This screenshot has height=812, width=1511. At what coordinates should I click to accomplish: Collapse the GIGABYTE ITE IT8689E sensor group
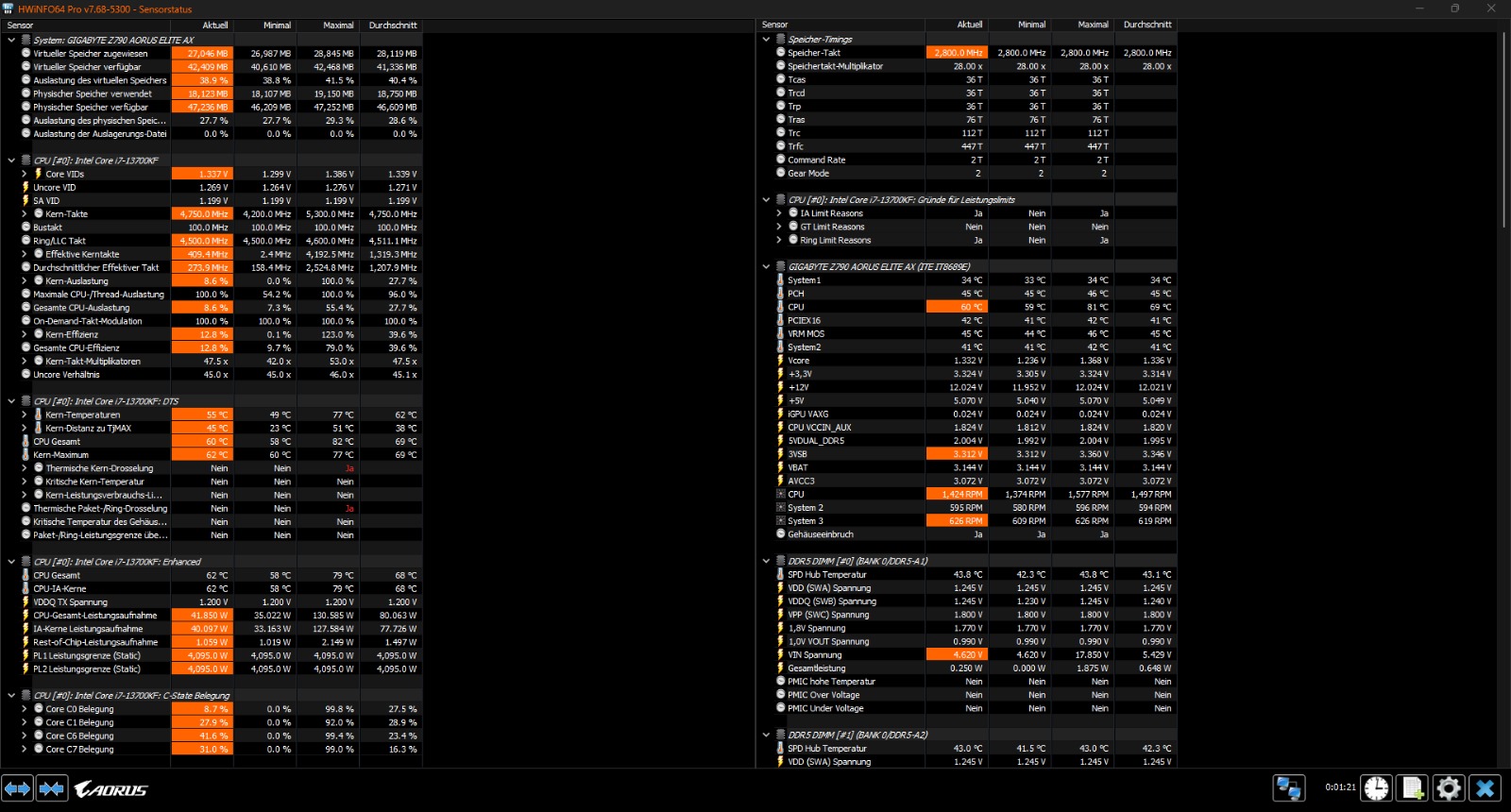[766, 266]
